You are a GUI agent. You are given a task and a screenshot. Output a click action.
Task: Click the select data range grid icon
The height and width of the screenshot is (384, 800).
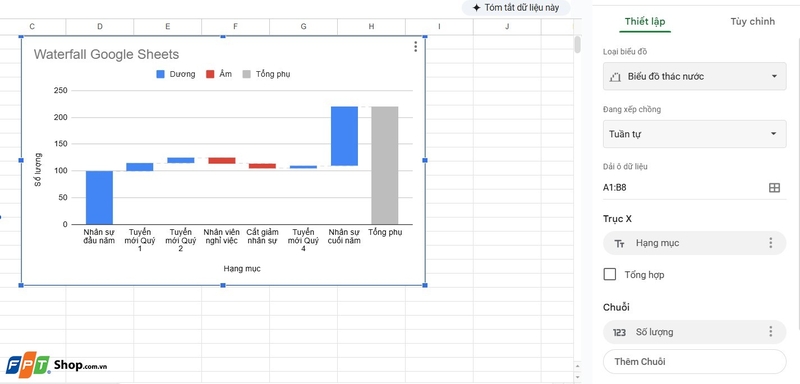click(x=774, y=188)
